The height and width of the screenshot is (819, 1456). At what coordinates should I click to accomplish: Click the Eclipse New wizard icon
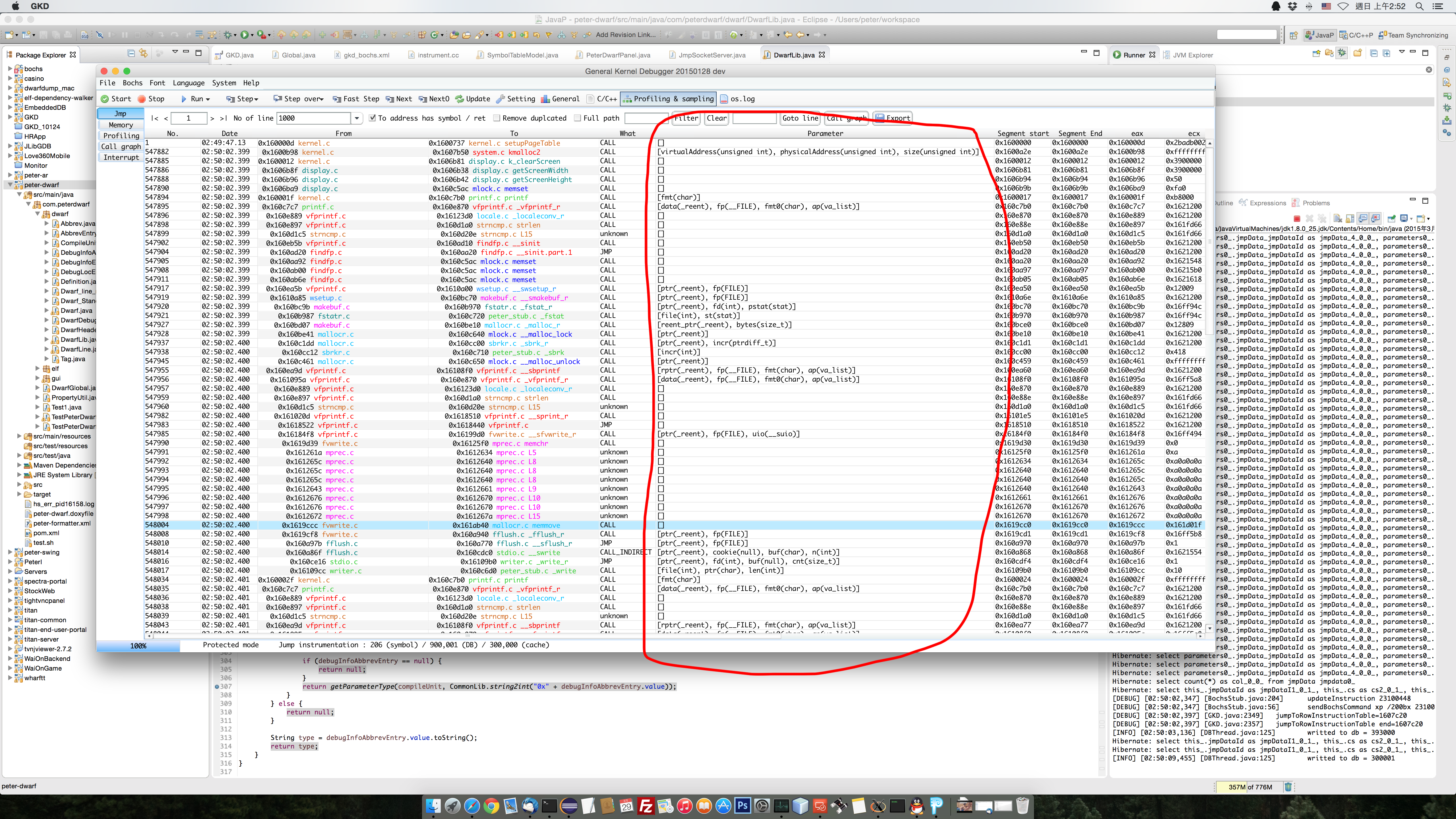click(x=10, y=35)
